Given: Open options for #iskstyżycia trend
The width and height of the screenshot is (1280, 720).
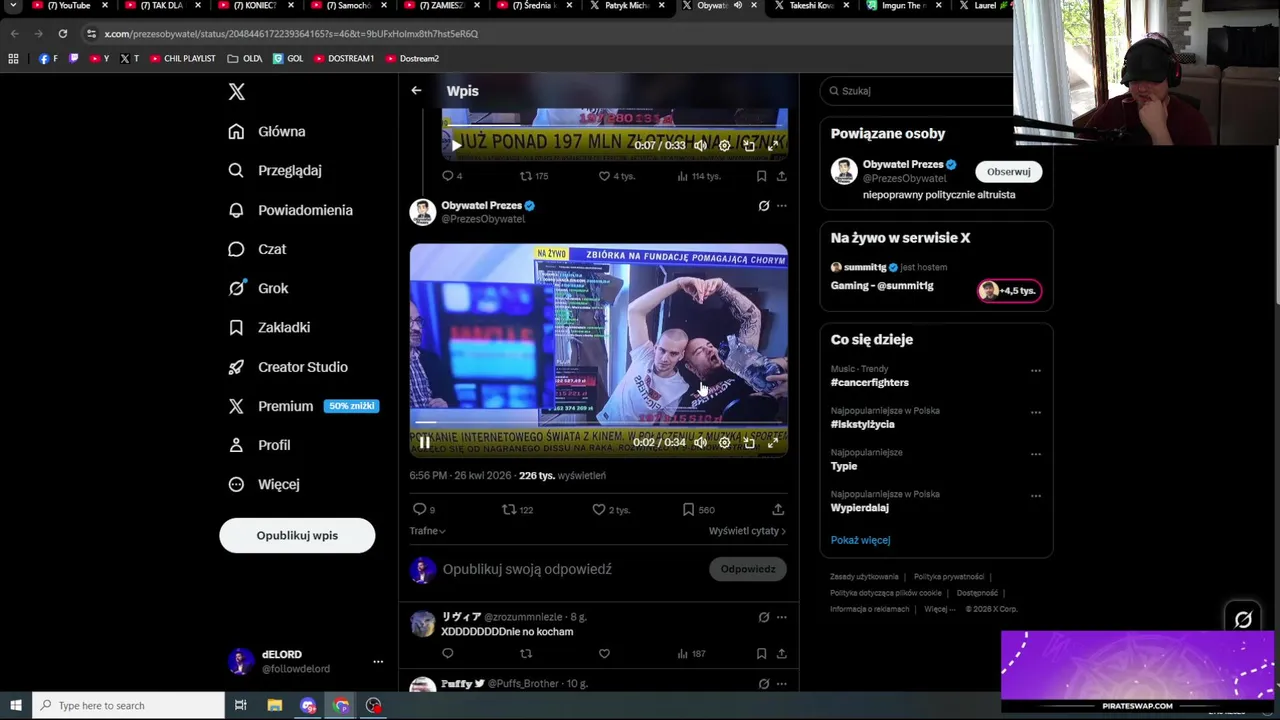Looking at the screenshot, I should point(1036,412).
